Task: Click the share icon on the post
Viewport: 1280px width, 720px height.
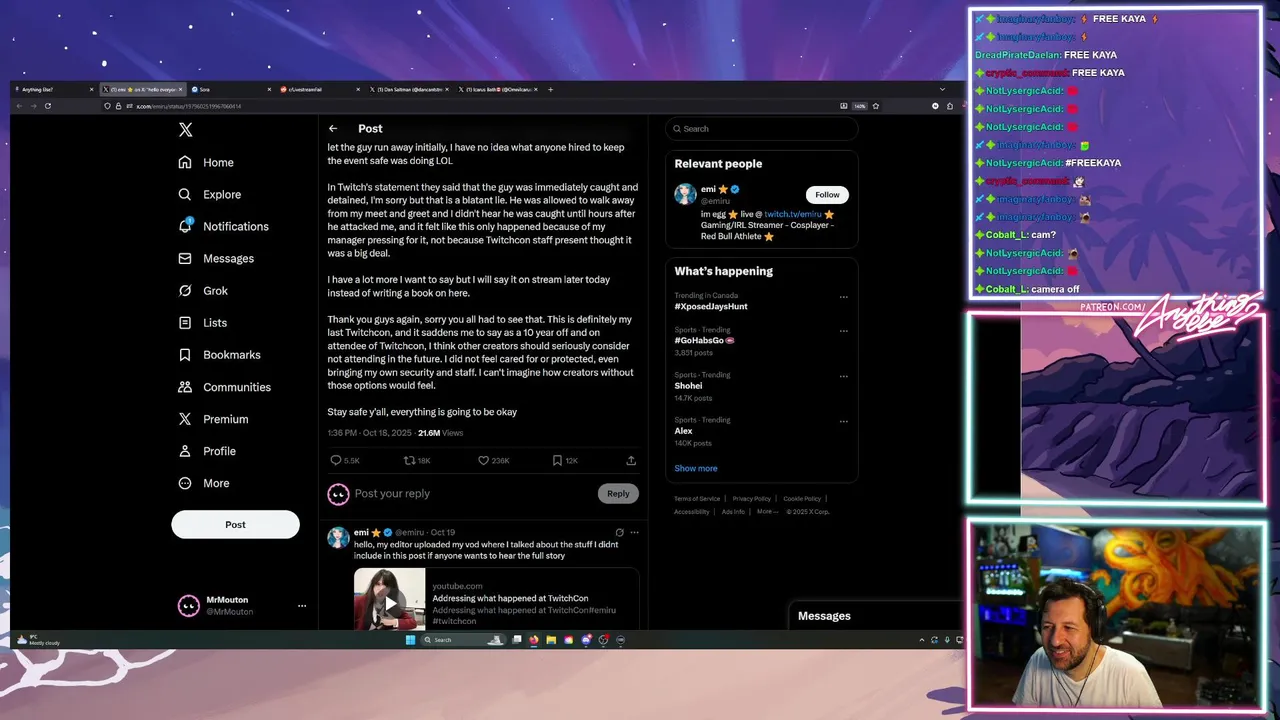Action: (631, 460)
